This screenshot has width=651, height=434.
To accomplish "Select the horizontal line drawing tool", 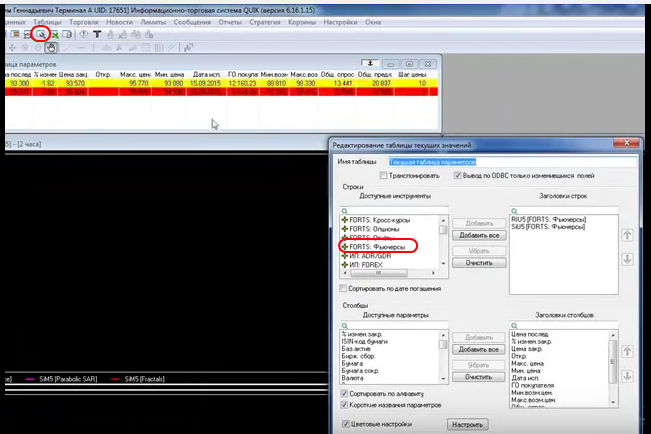I will 81,48.
